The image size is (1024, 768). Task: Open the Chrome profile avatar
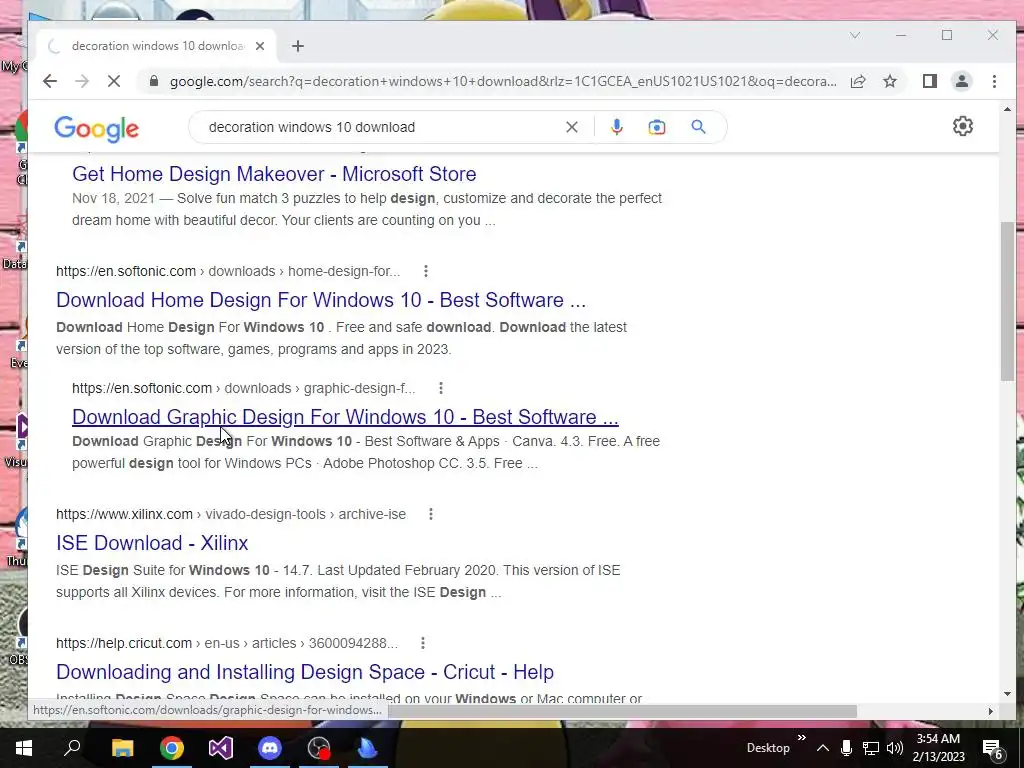[x=961, y=81]
